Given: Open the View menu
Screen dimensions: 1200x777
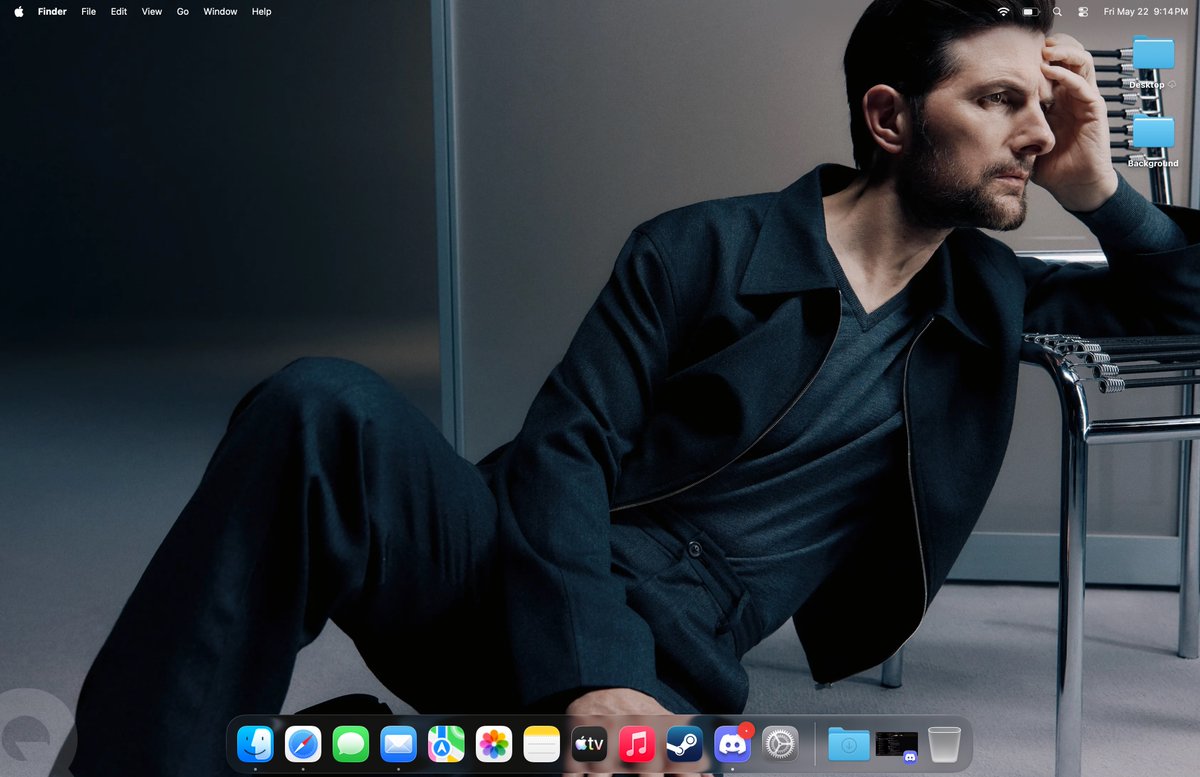Looking at the screenshot, I should pyautogui.click(x=151, y=11).
